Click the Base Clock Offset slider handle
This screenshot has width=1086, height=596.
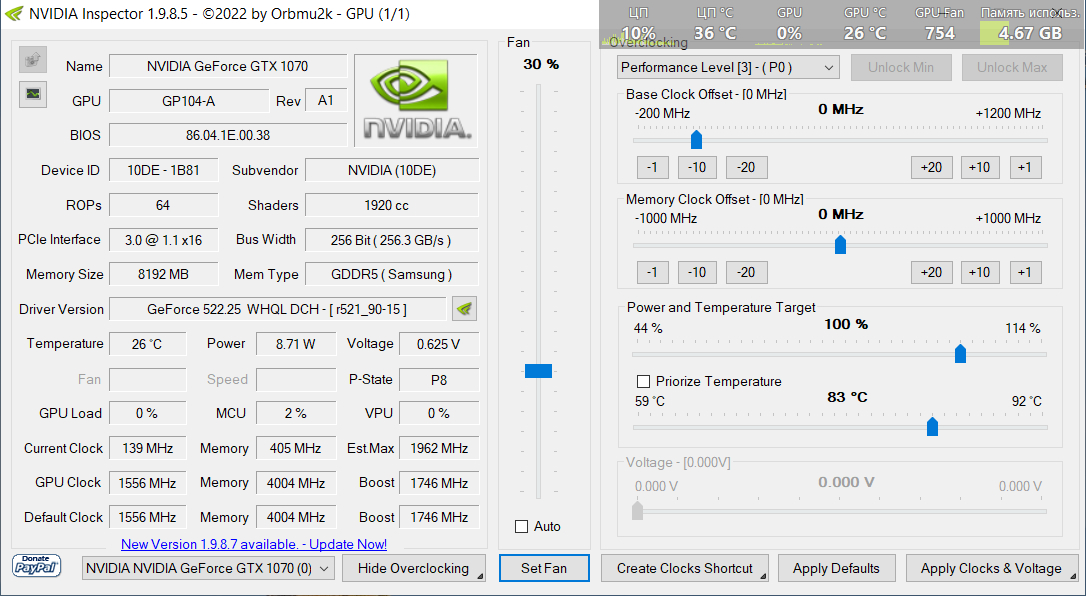click(697, 140)
